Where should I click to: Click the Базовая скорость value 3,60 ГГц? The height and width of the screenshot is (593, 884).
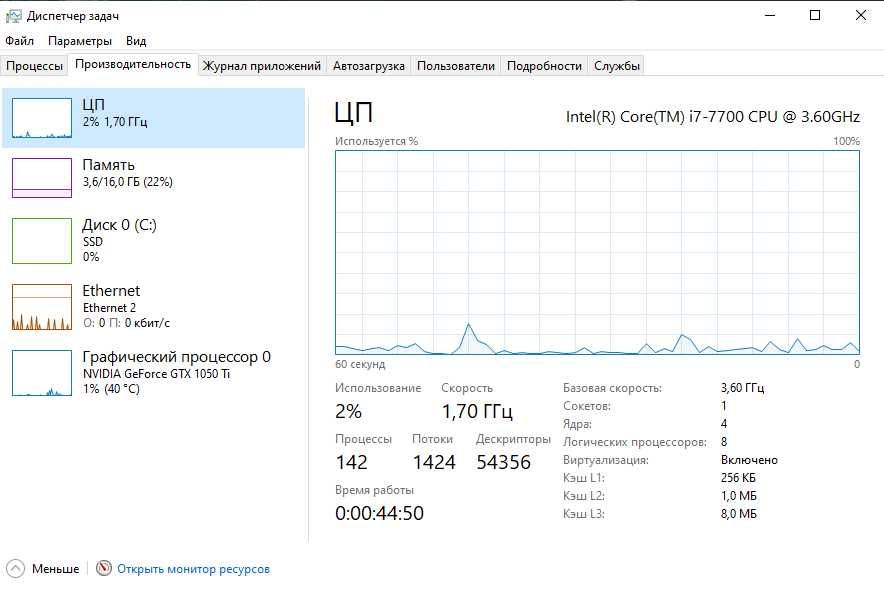point(742,388)
